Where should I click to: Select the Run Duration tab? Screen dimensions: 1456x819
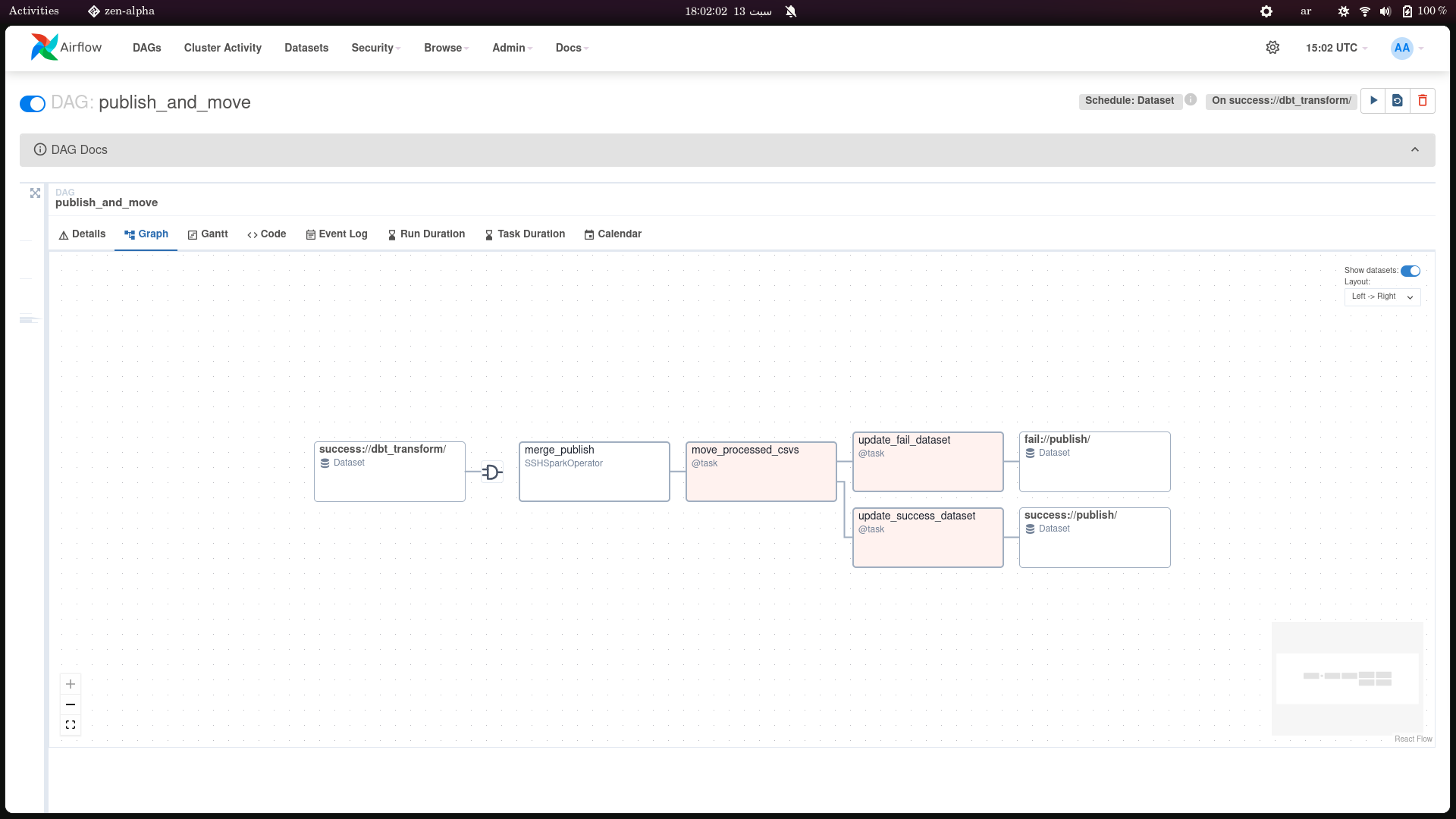click(x=427, y=234)
